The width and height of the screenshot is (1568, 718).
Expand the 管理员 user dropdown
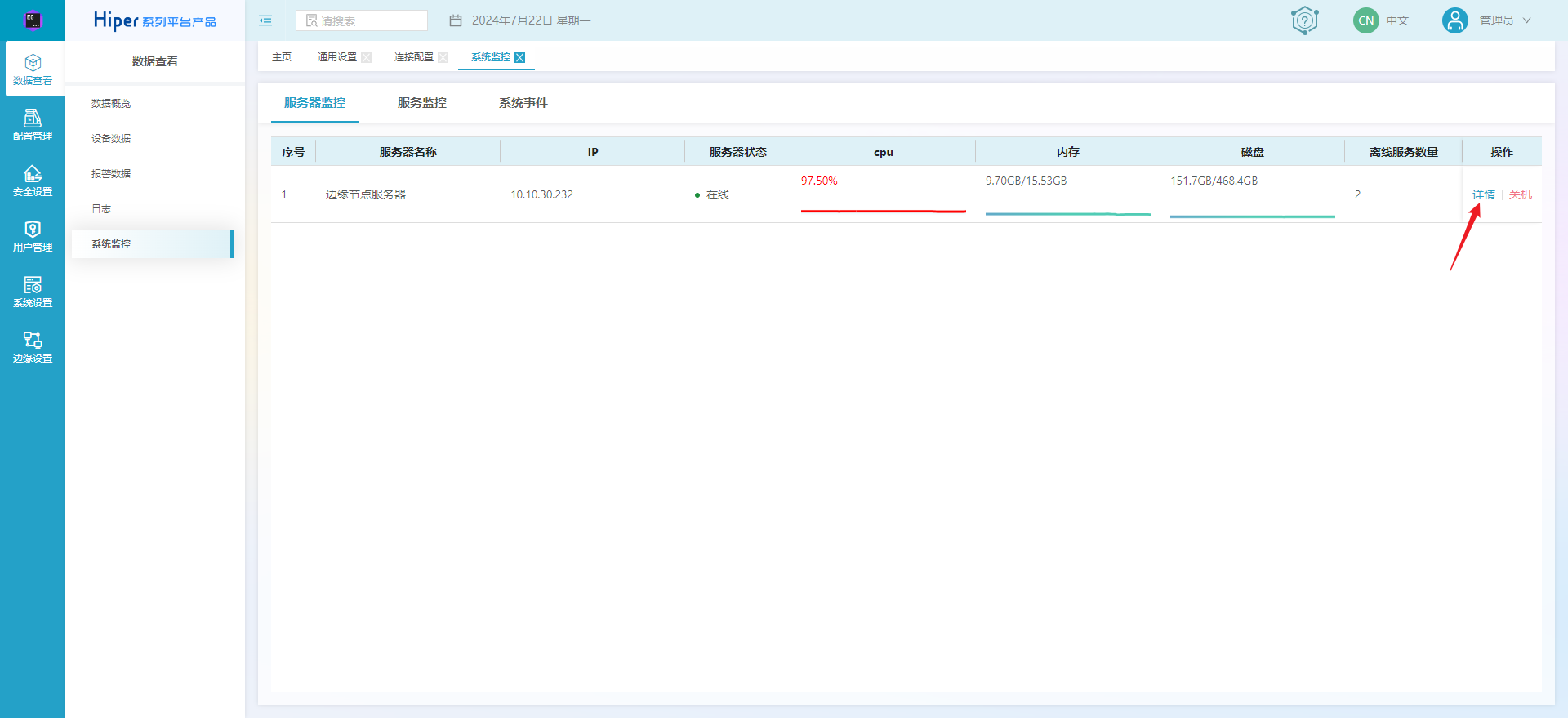pyautogui.click(x=1505, y=20)
